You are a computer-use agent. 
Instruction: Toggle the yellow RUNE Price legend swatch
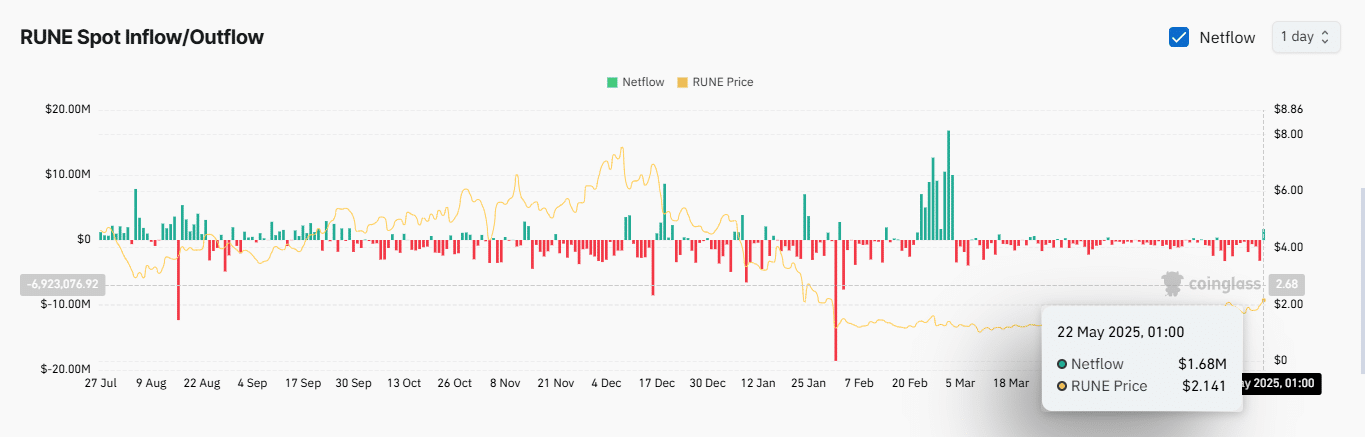point(682,82)
